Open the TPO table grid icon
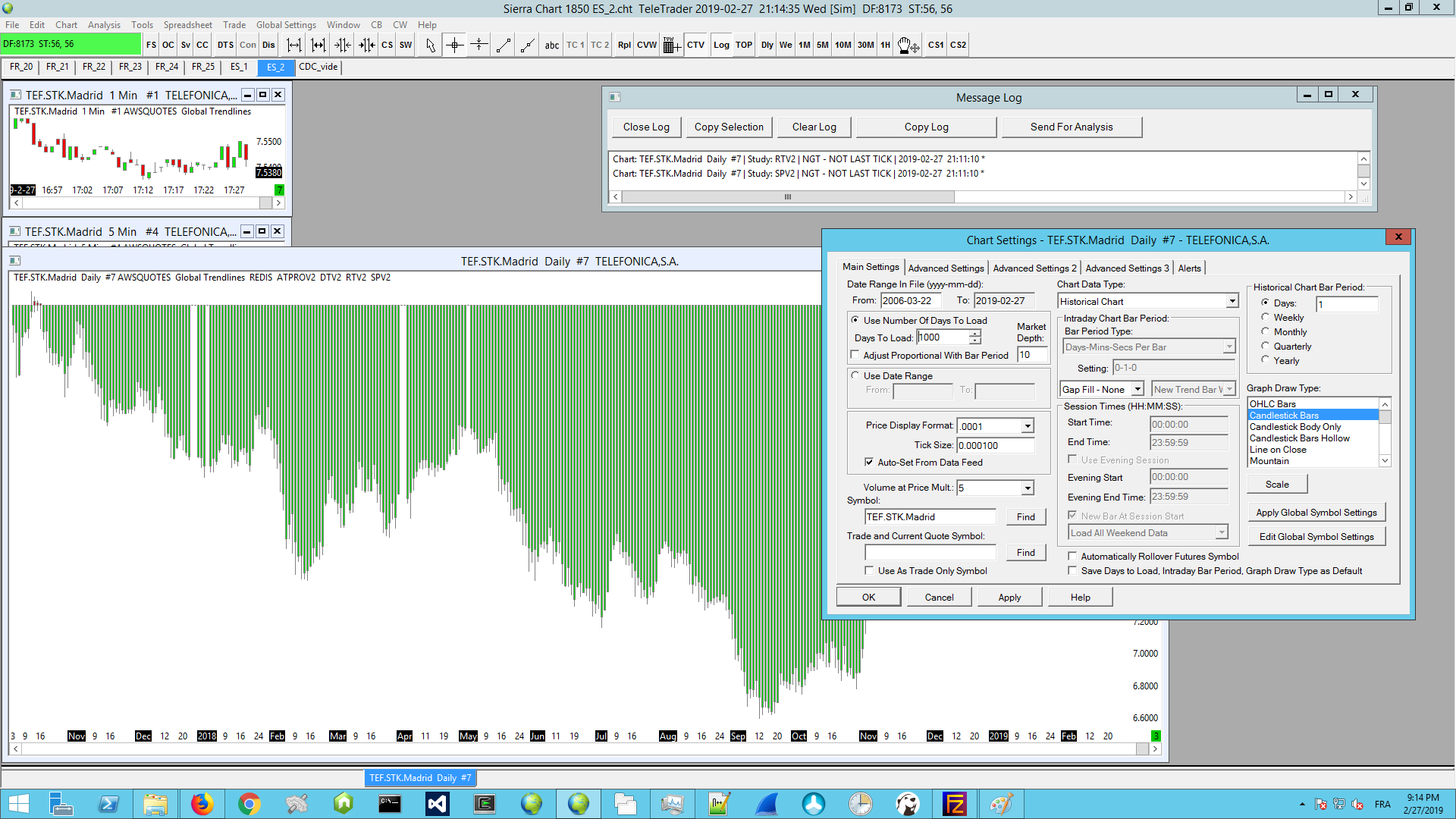 coord(670,45)
